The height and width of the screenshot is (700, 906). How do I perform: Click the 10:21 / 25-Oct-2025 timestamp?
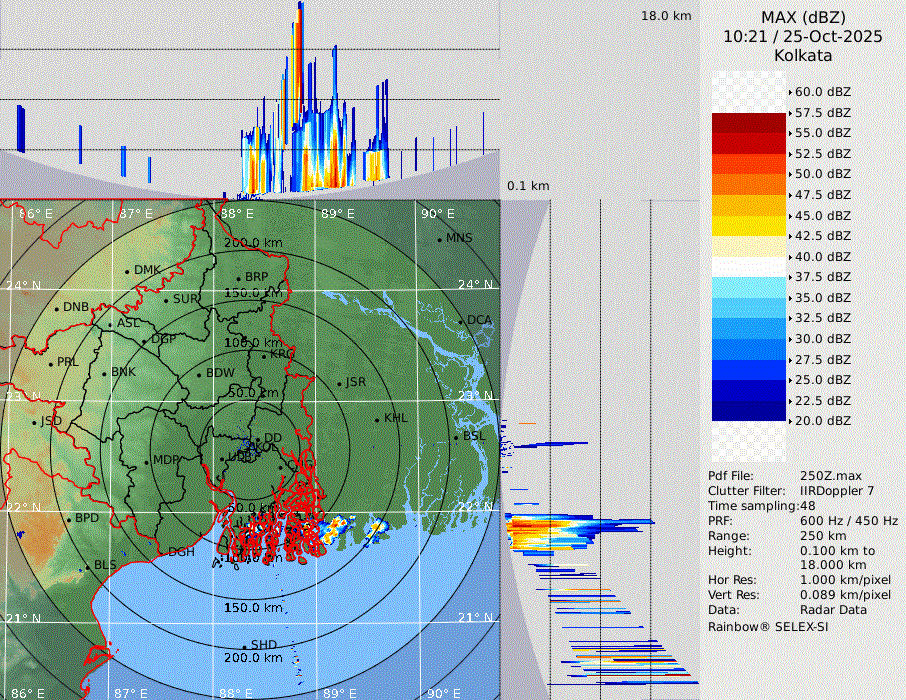[x=803, y=36]
